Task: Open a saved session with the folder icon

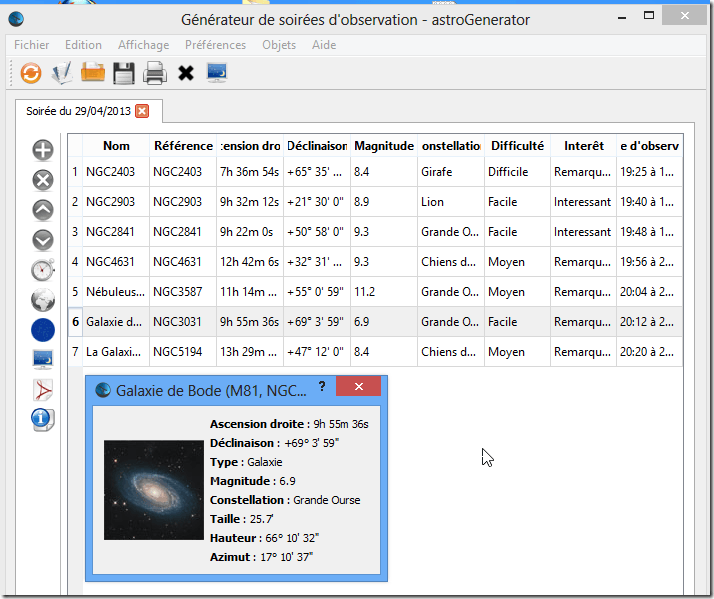Action: click(x=92, y=72)
